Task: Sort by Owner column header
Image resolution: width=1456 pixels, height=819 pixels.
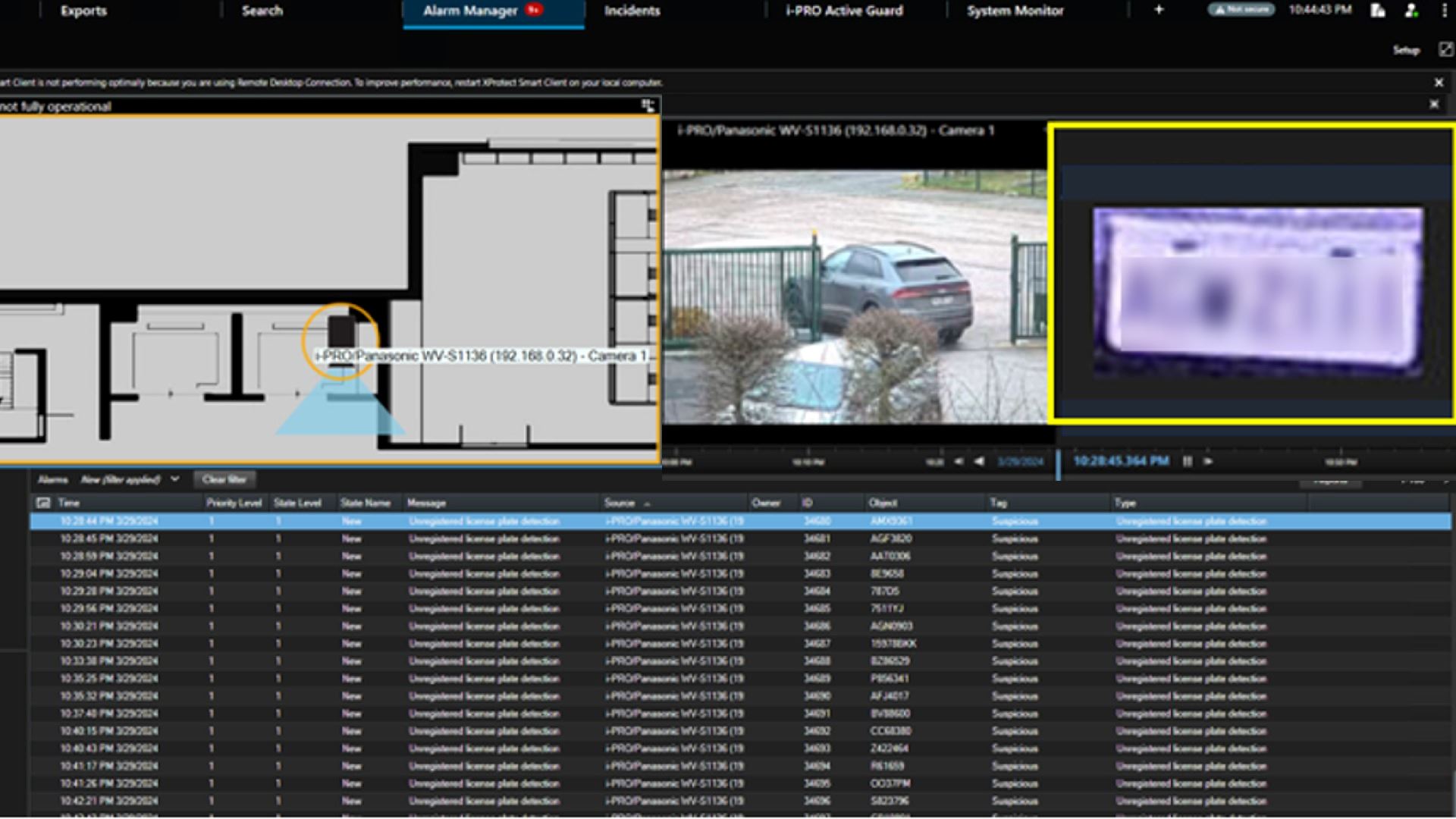Action: pos(766,503)
